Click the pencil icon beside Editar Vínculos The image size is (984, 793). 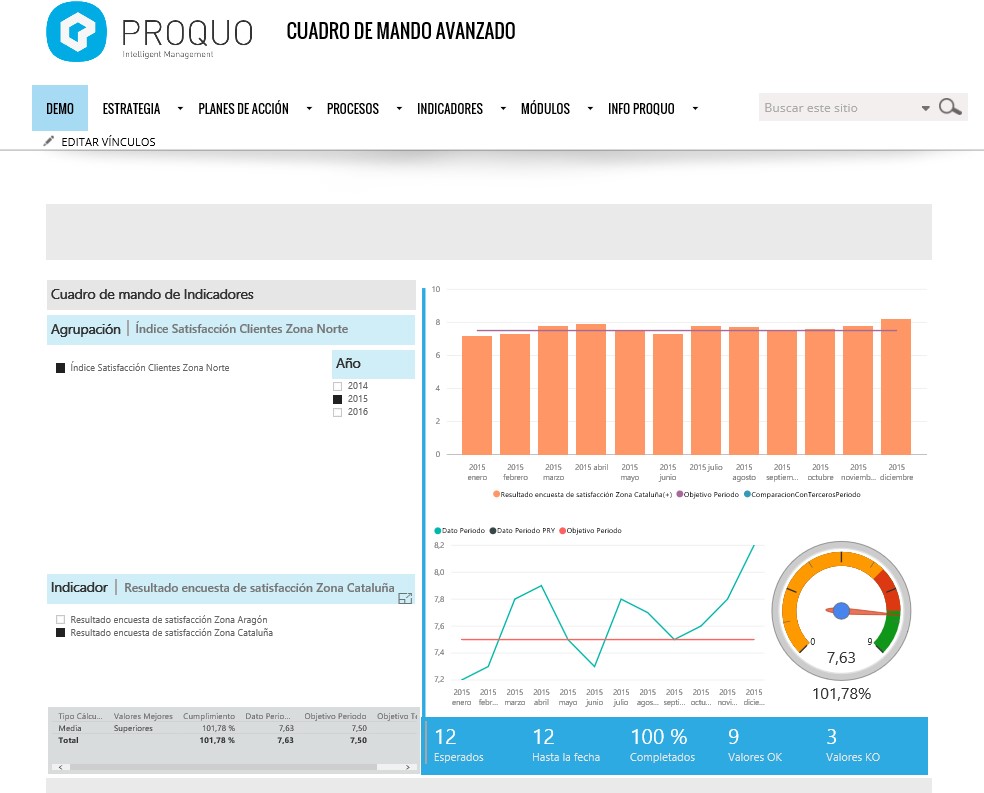pos(49,142)
